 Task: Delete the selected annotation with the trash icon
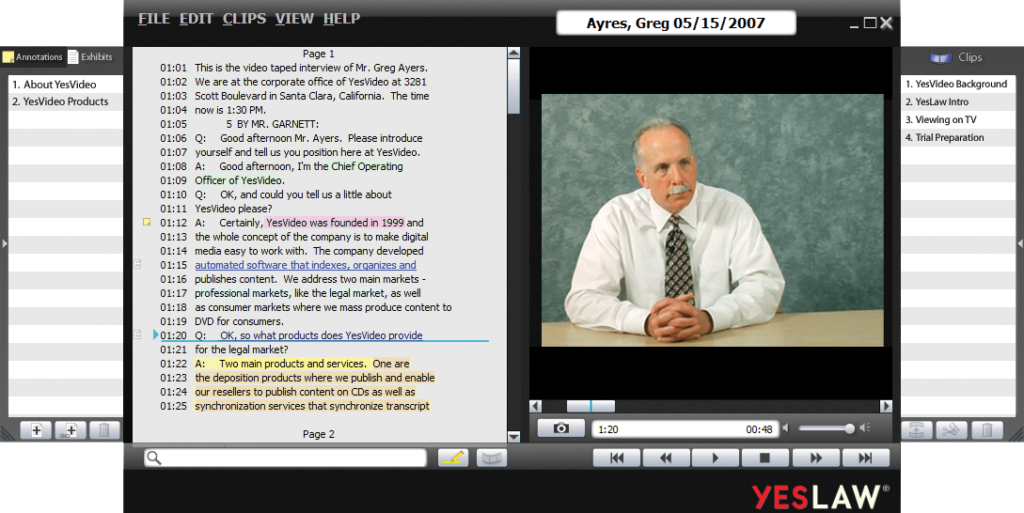pos(104,430)
